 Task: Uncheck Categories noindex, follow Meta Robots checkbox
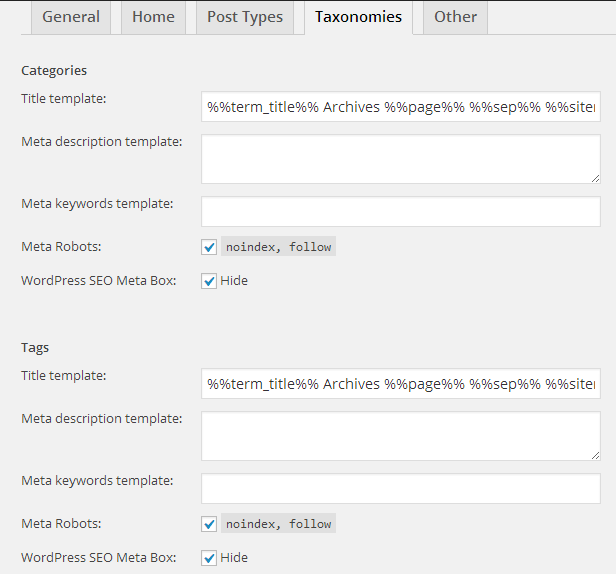pyautogui.click(x=209, y=247)
